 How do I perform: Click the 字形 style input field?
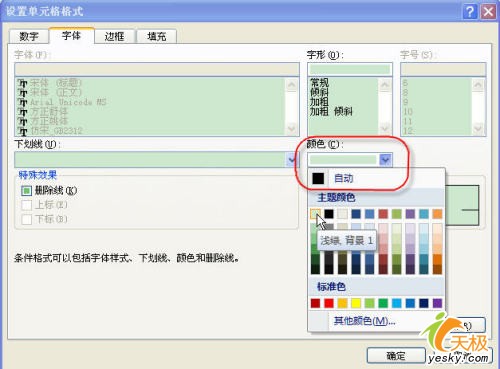pos(350,69)
